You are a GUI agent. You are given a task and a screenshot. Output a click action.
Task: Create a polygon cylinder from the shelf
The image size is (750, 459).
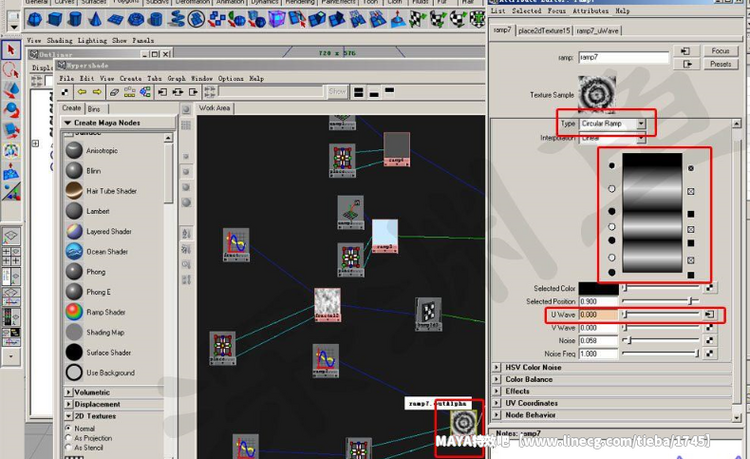tap(76, 20)
